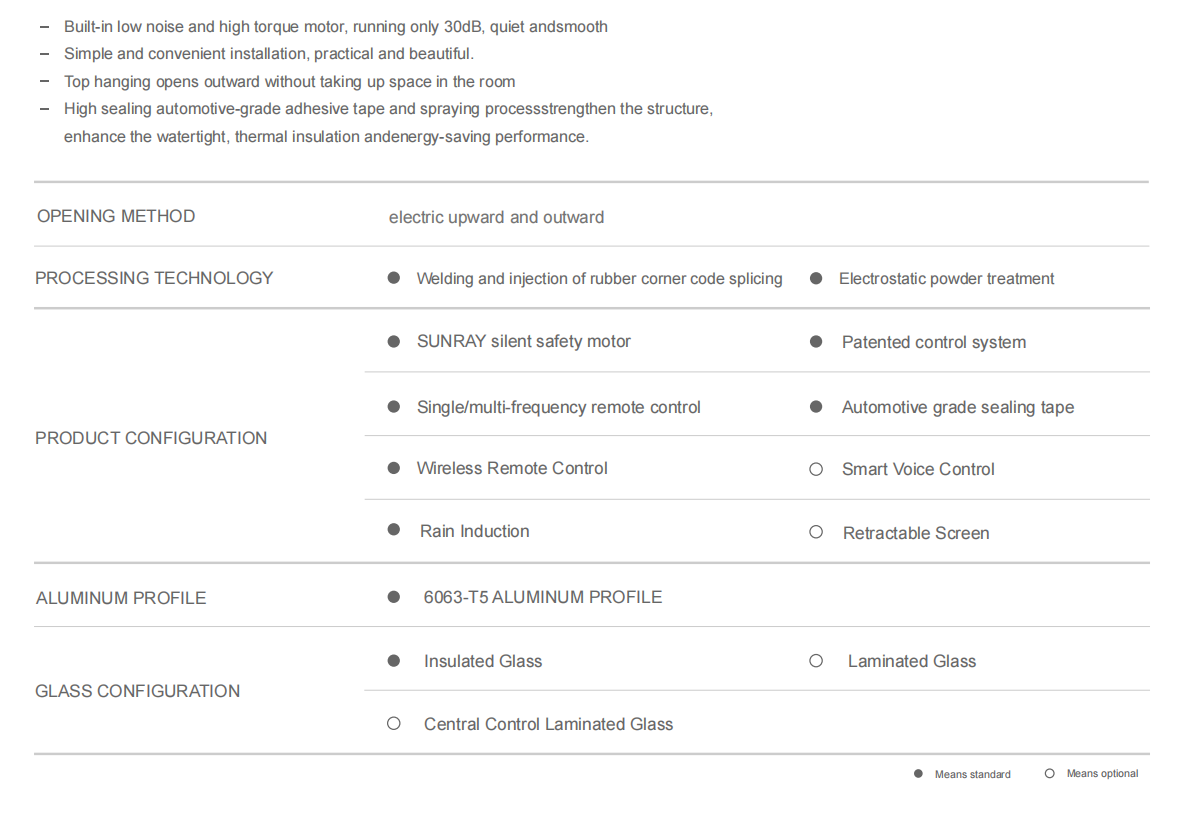Click the Automotive grade sealing tape entry
Screen dimensions: 1188x817
(x=958, y=408)
